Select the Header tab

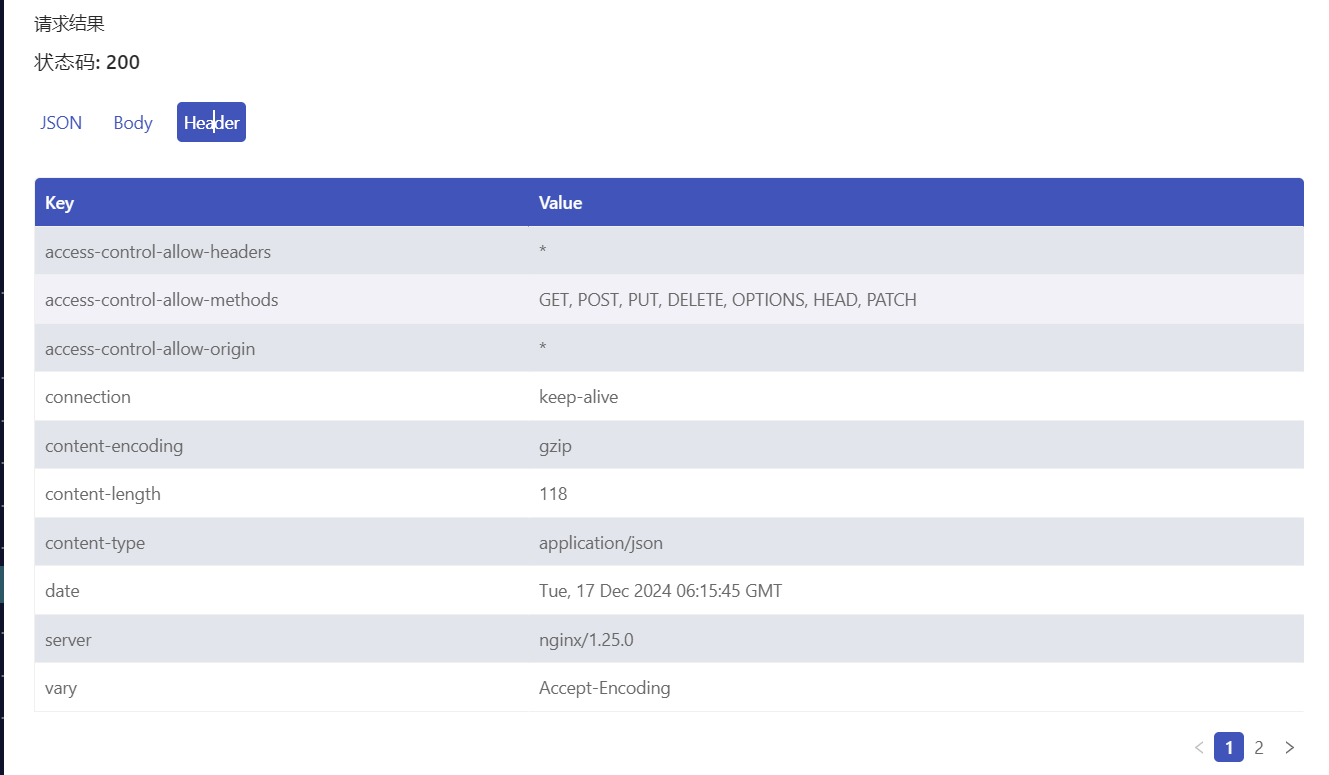point(211,123)
